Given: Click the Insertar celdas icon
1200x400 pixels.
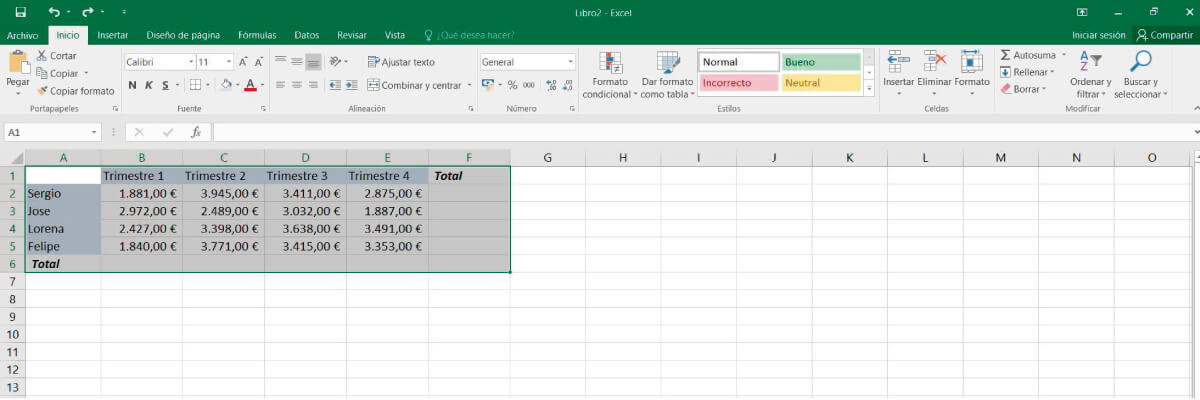Looking at the screenshot, I should pos(898,62).
